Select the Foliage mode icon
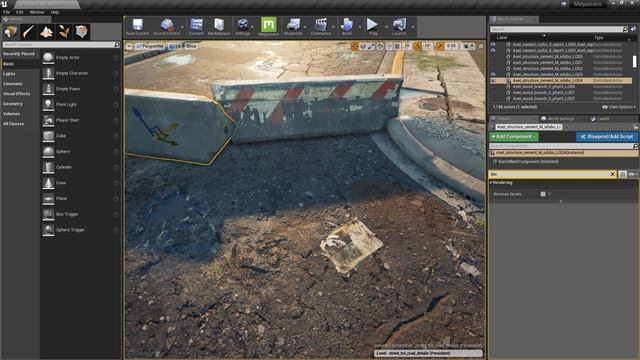The height and width of the screenshot is (360, 640). click(x=64, y=31)
